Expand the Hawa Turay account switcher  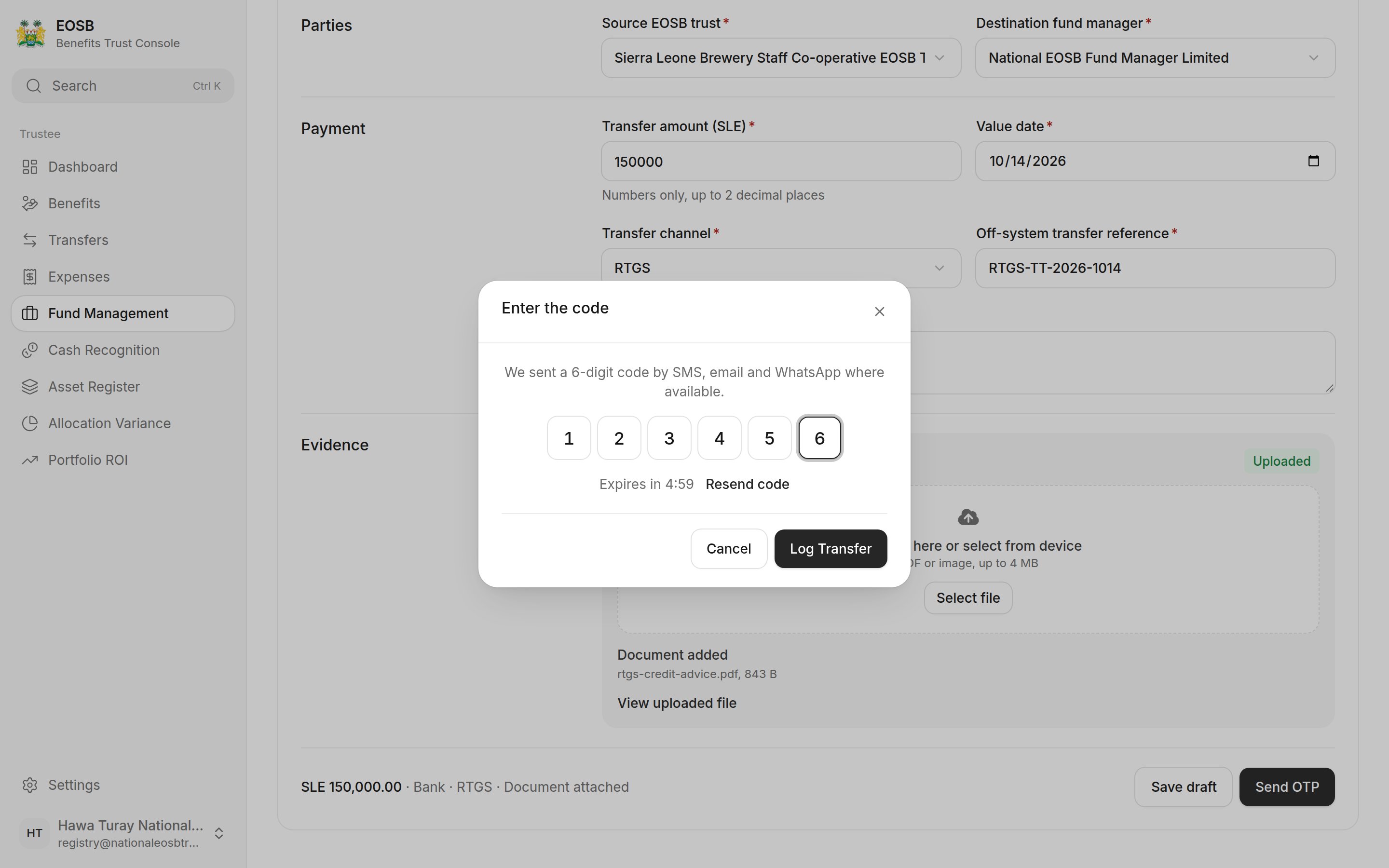point(218,833)
